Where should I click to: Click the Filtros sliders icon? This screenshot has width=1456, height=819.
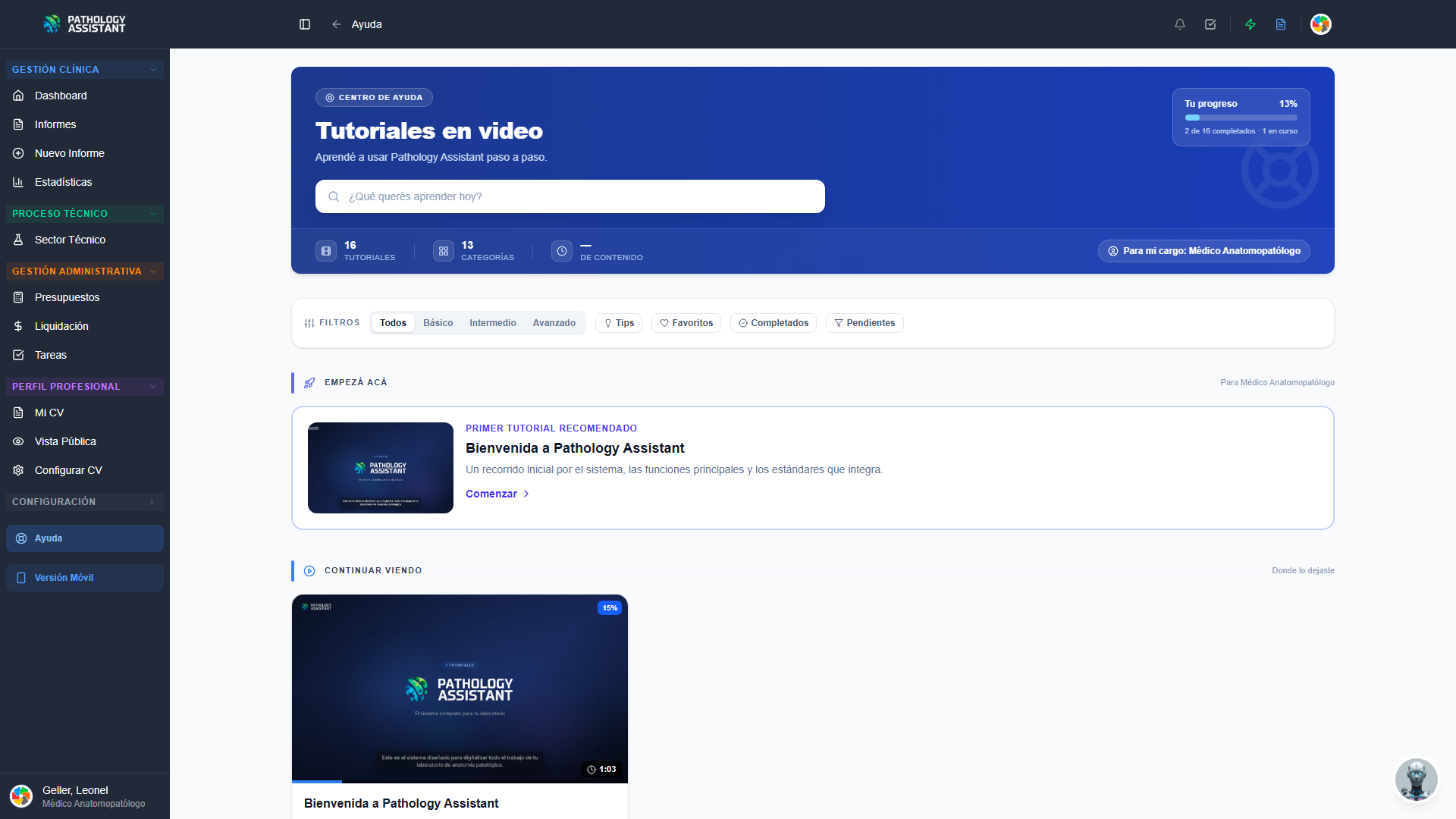(x=309, y=323)
